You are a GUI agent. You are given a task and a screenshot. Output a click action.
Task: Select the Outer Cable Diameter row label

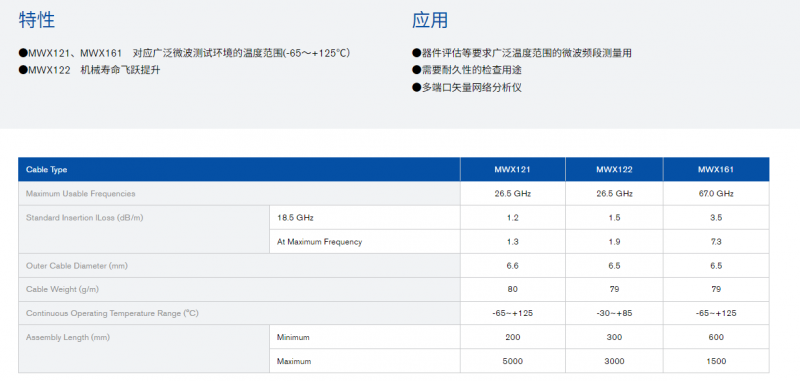click(77, 266)
